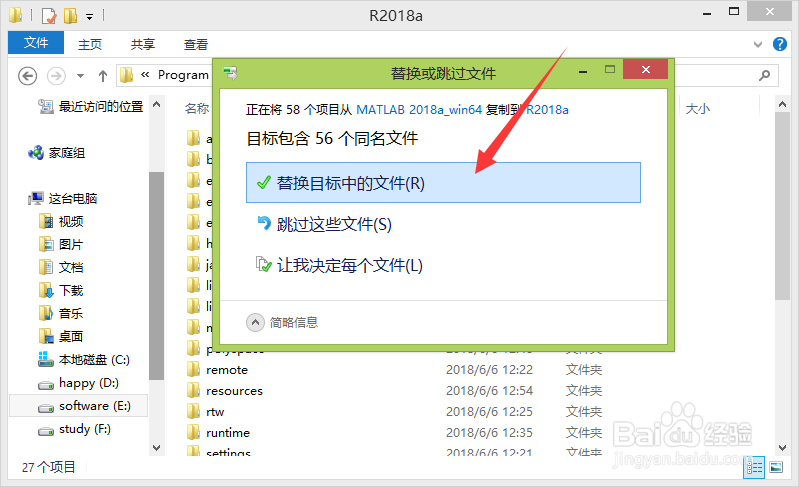The image size is (799, 487).
Task: Click the new folder quick access icon
Action: [70, 16]
